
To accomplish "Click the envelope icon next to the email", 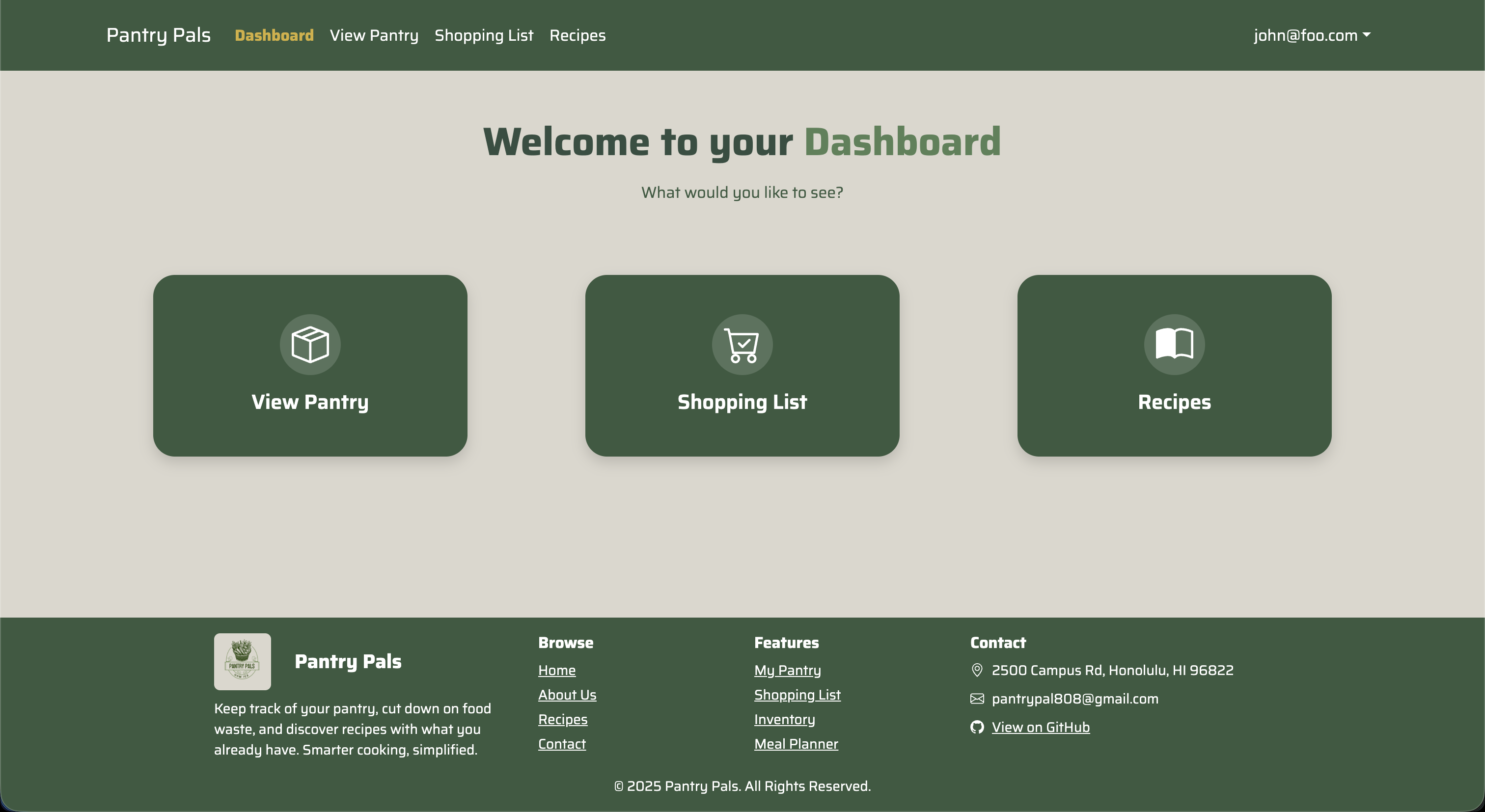I will (977, 699).
